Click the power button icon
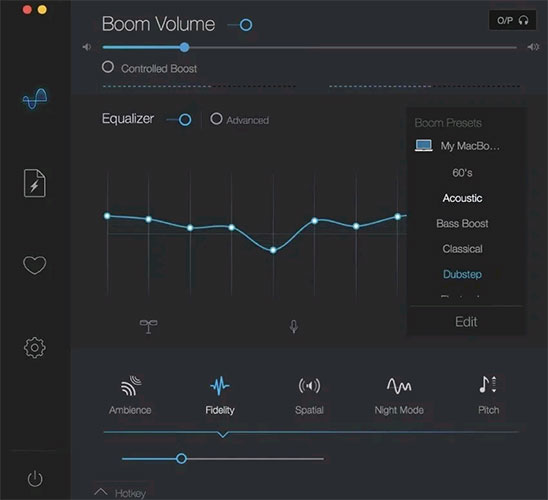 click(x=35, y=478)
